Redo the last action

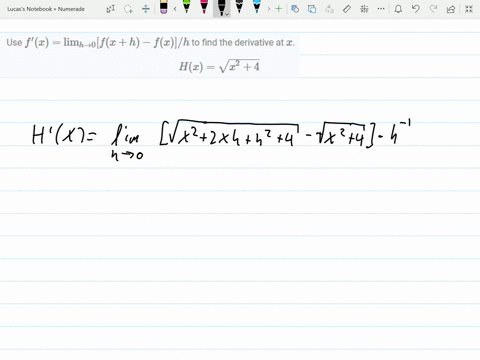[433, 9]
